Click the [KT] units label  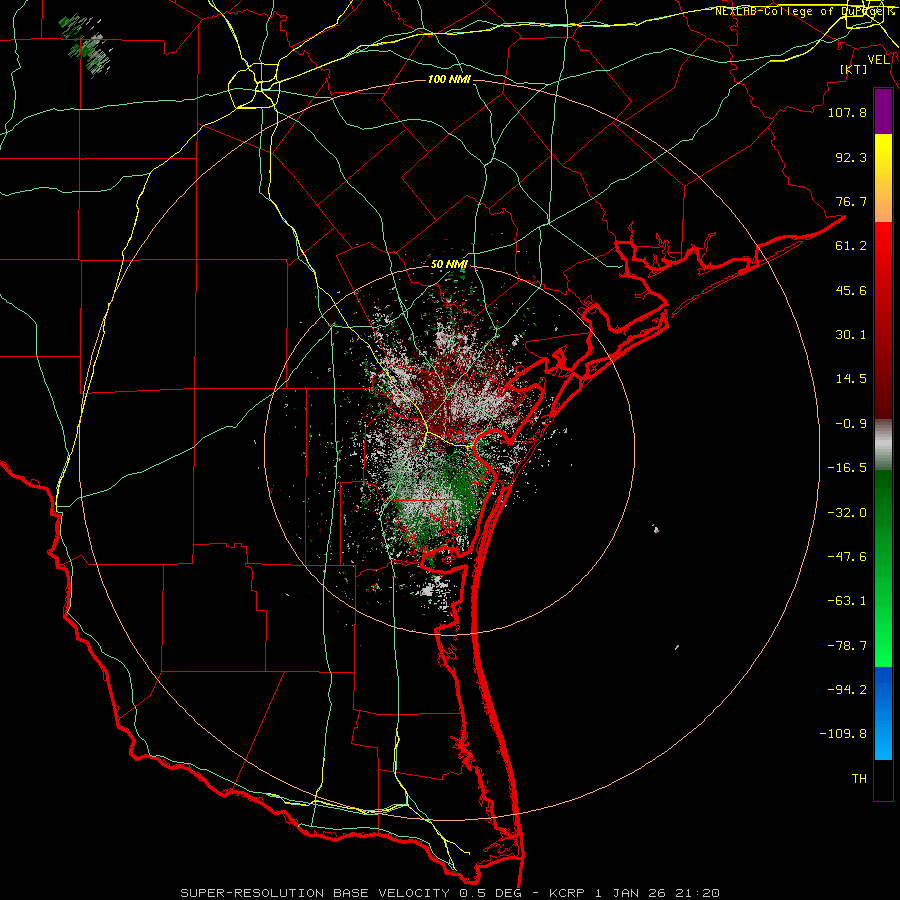pyautogui.click(x=854, y=69)
